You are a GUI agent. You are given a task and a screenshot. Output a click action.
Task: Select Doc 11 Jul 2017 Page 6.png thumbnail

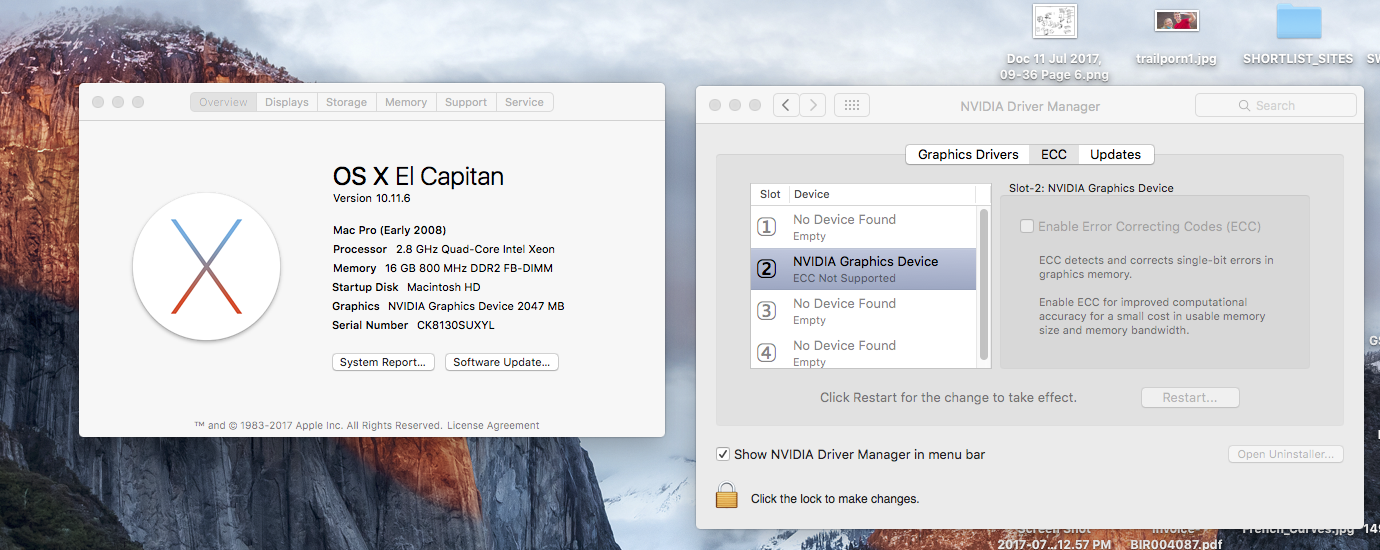[x=1055, y=20]
